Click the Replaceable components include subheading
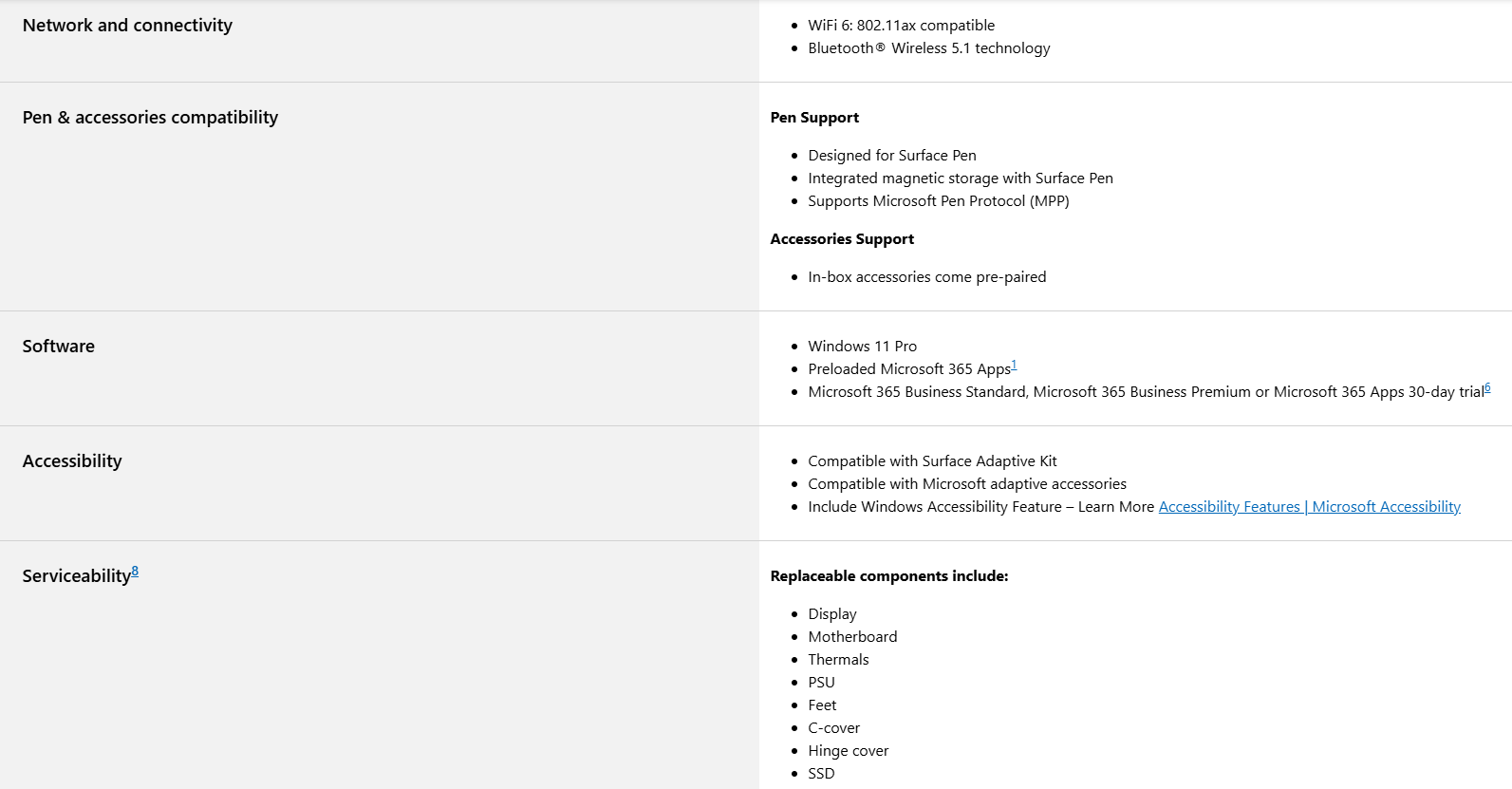The height and width of the screenshot is (789, 1512). point(888,576)
